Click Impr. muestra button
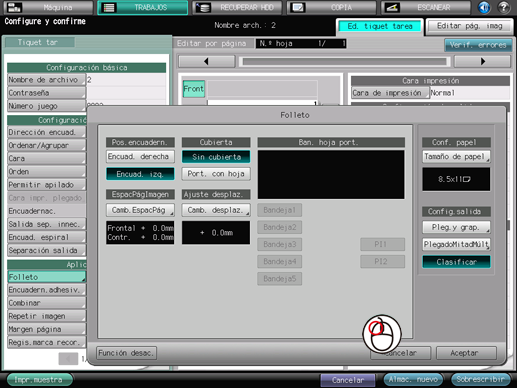 click(x=40, y=380)
